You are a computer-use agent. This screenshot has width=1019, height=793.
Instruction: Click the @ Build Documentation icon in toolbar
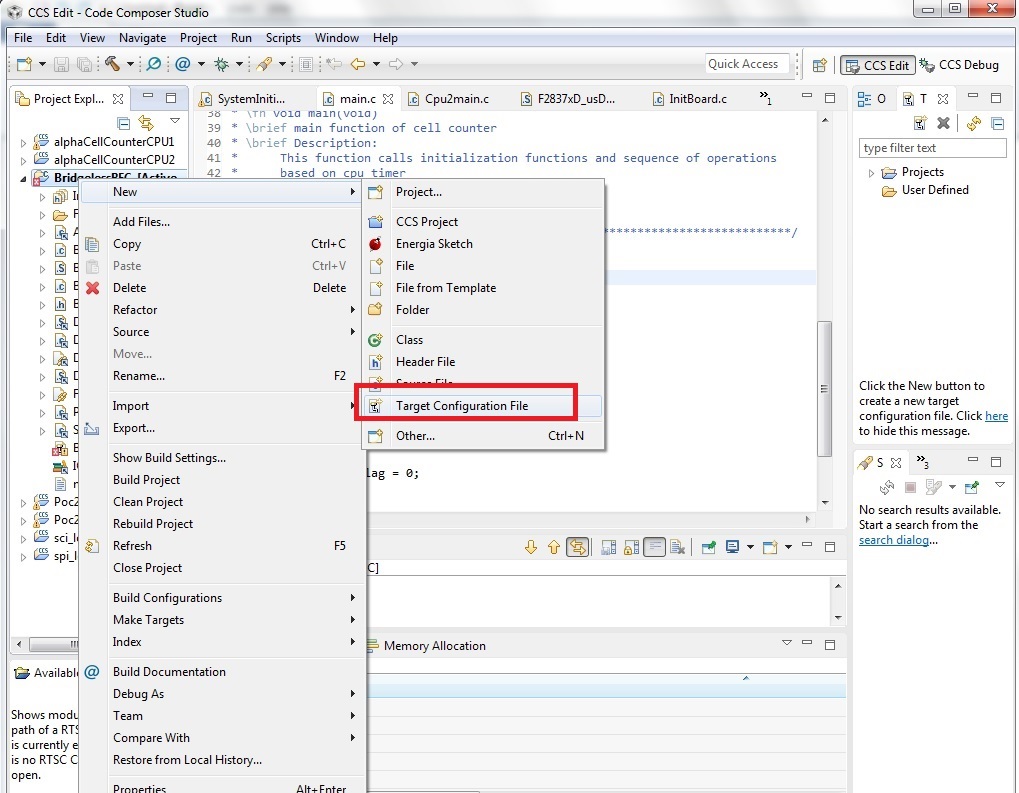click(x=183, y=64)
